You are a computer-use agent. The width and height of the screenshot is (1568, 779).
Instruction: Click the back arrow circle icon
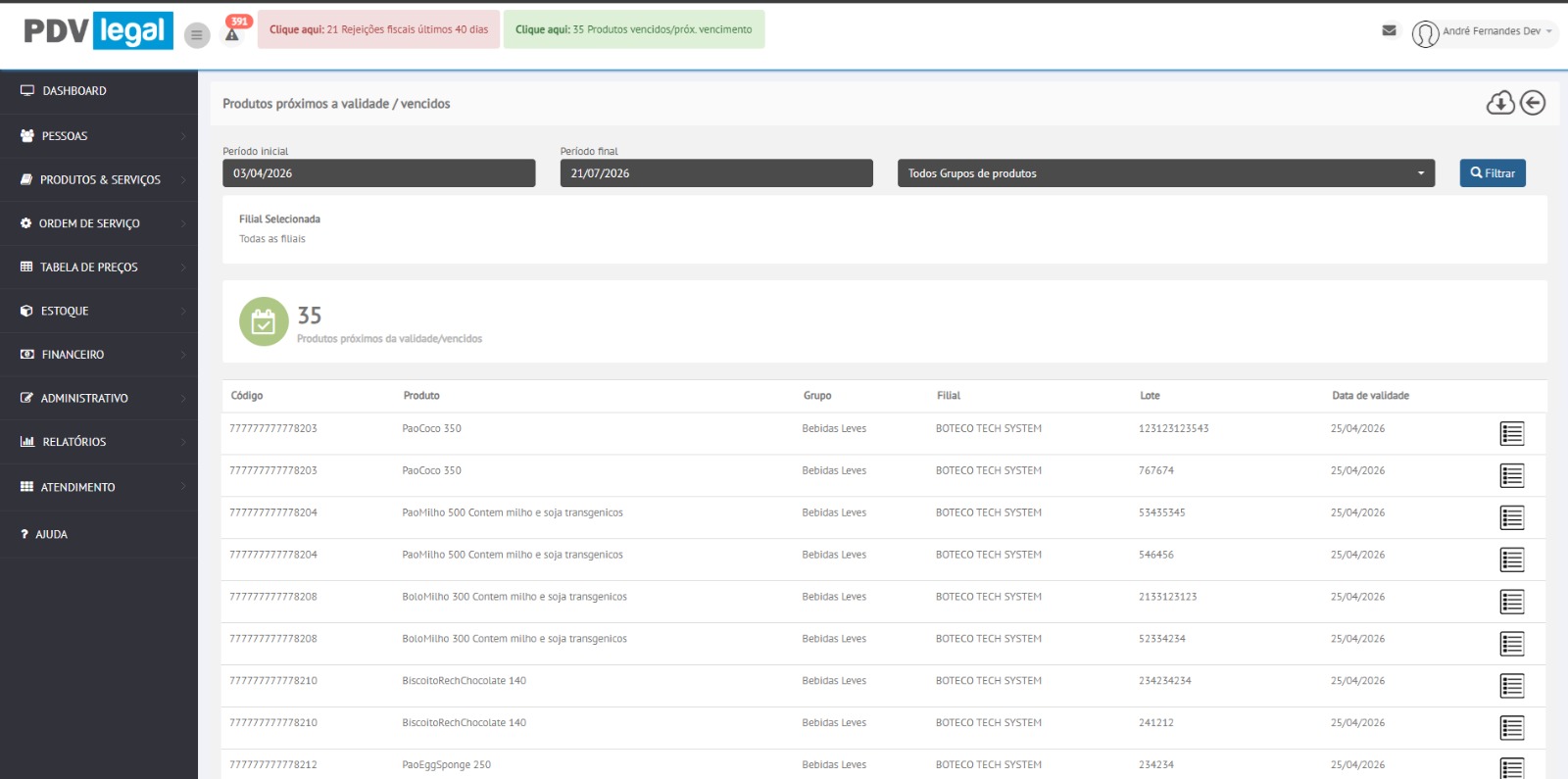1533,103
